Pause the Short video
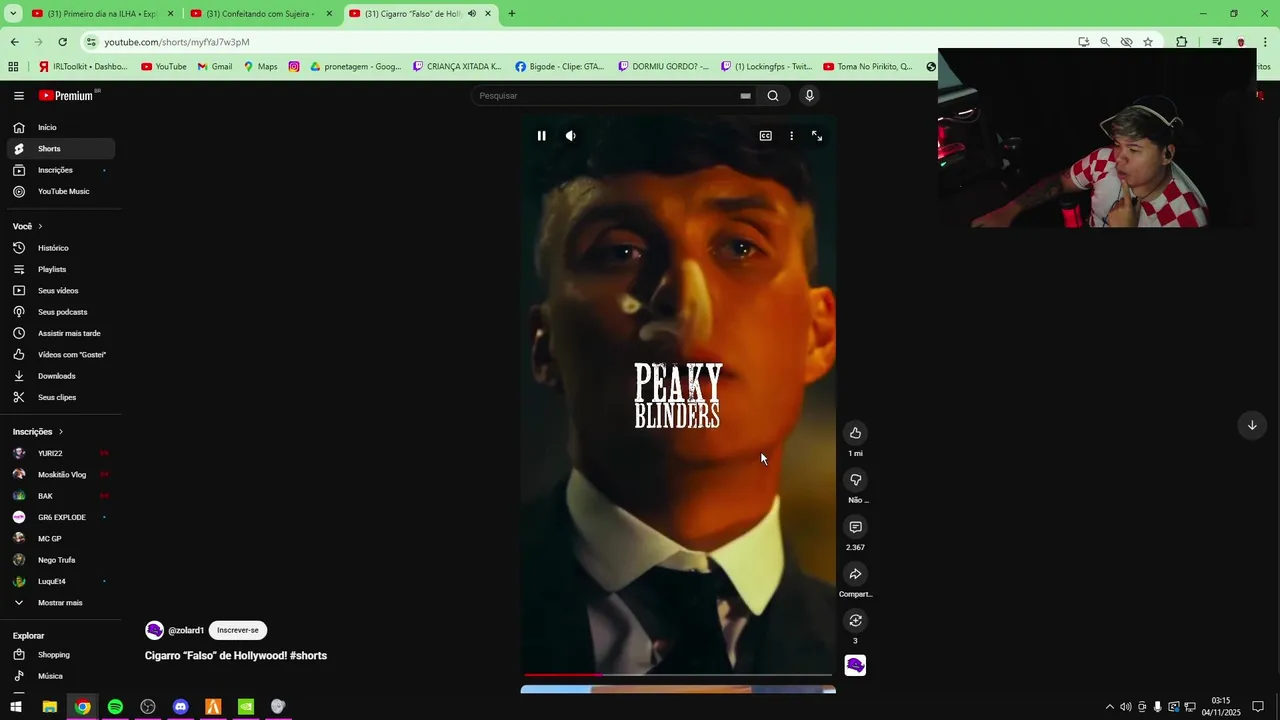The height and width of the screenshot is (720, 1280). tap(541, 136)
